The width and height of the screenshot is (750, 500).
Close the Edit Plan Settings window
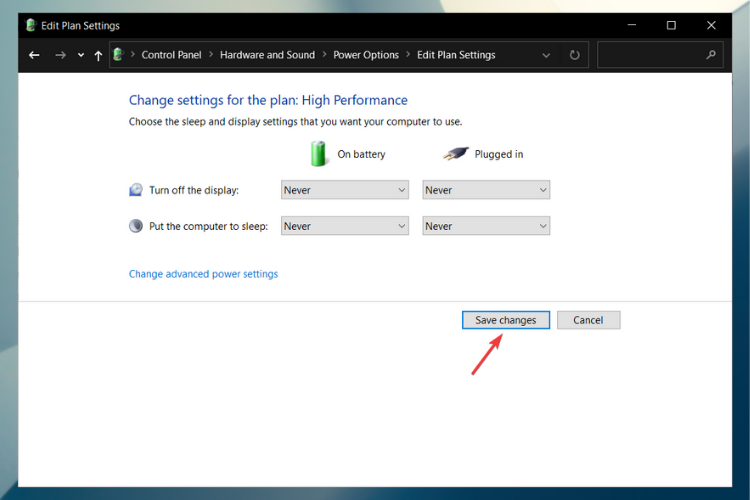pos(711,25)
